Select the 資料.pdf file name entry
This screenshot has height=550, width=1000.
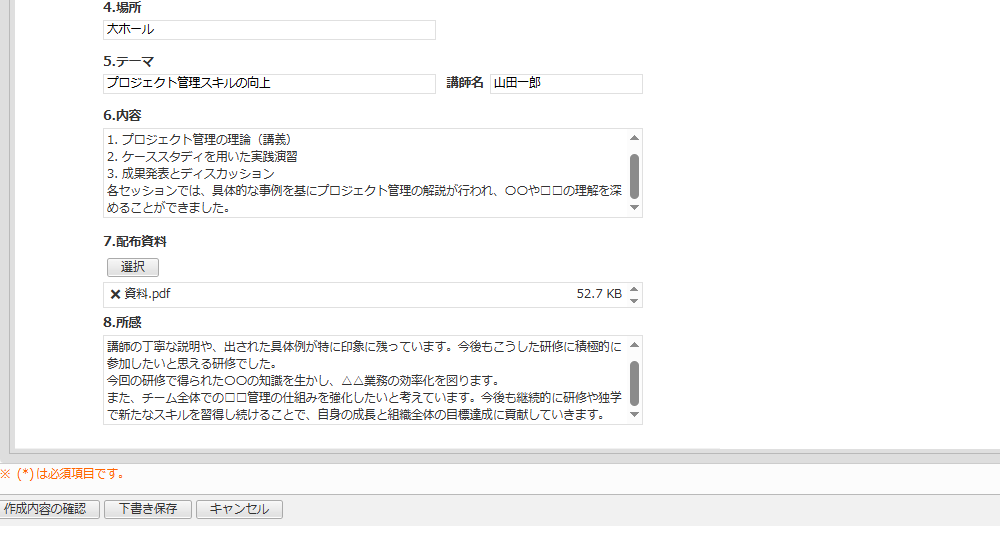pyautogui.click(x=147, y=294)
